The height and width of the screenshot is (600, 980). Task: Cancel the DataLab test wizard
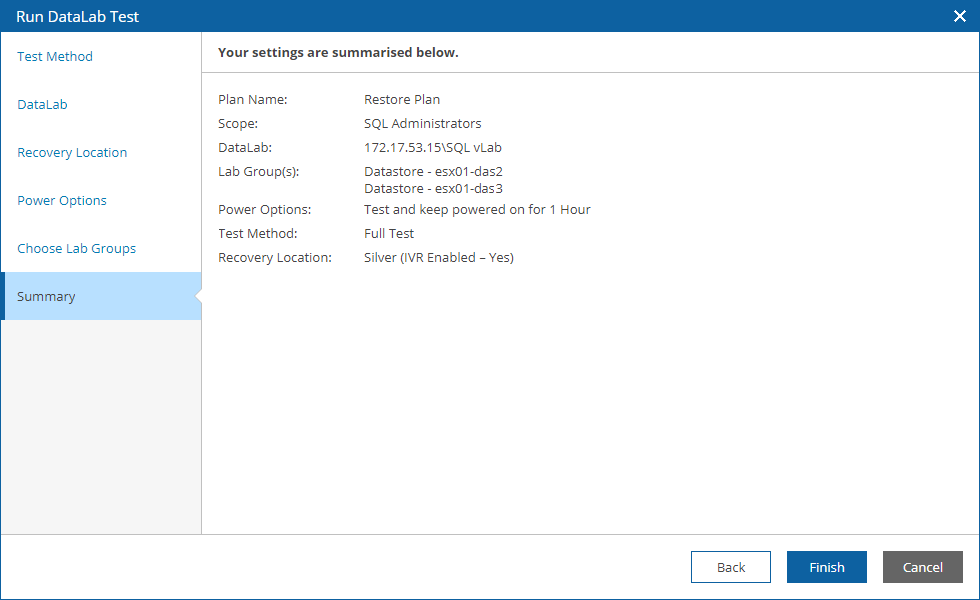coord(922,567)
